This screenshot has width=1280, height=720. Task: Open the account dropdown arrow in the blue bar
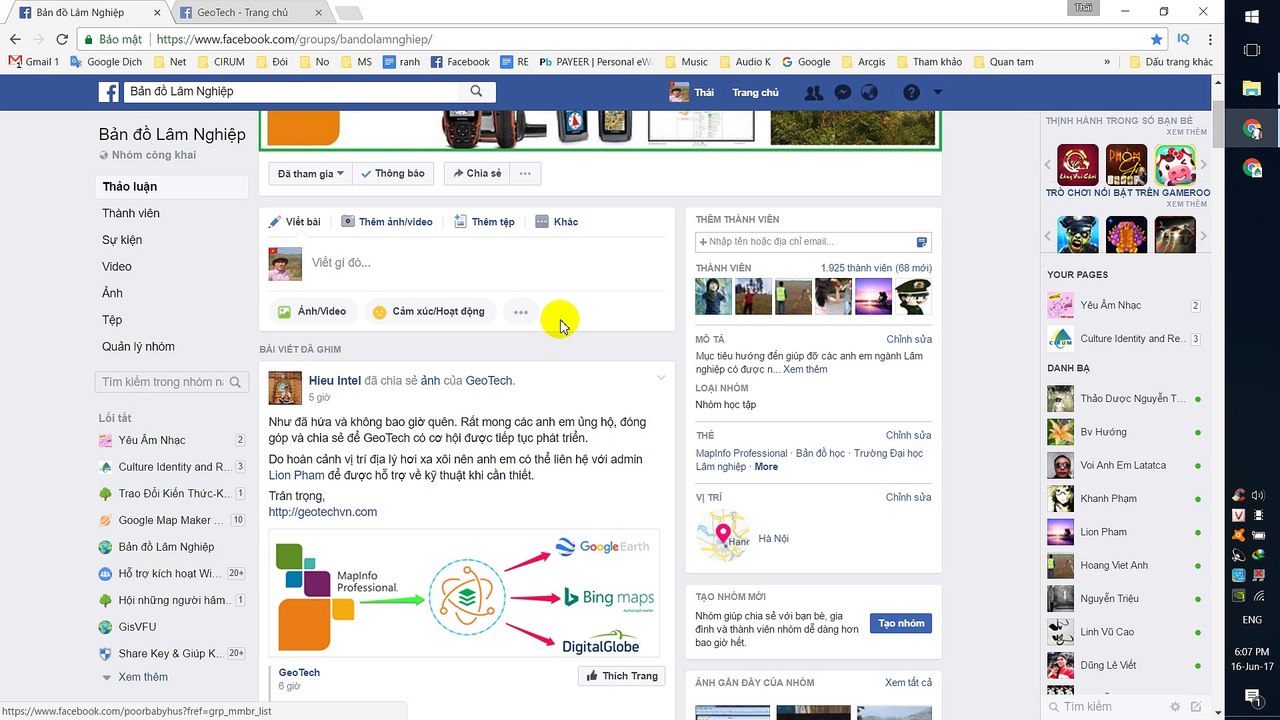point(938,92)
